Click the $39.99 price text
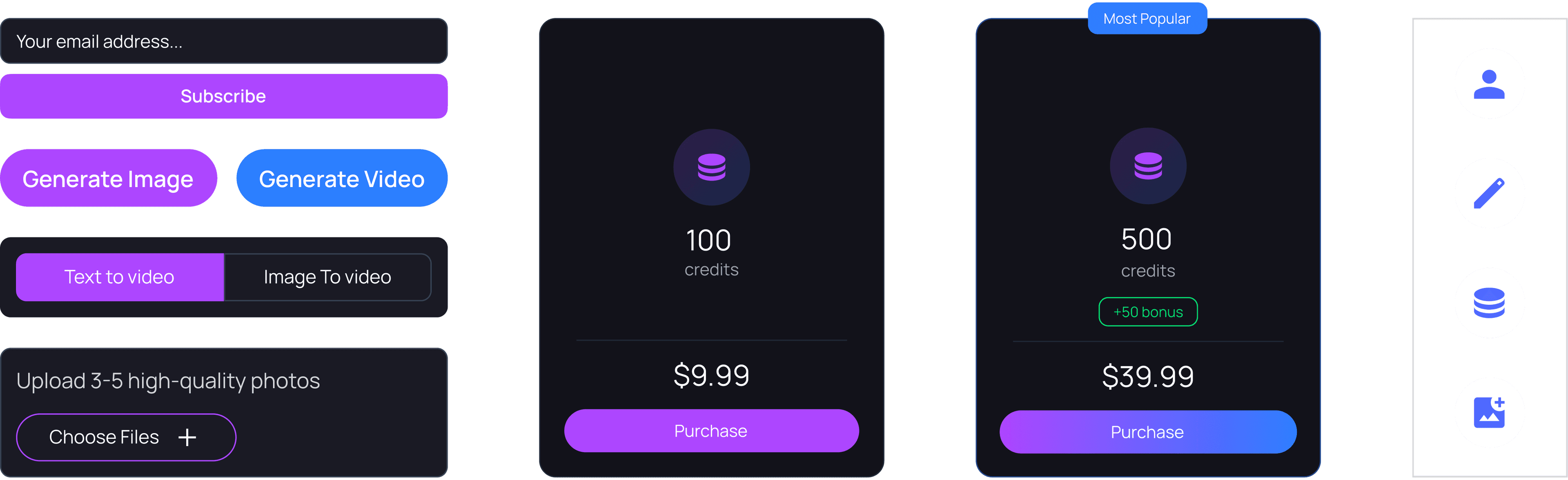Screen dimensions: 1568x480 [x=1147, y=377]
